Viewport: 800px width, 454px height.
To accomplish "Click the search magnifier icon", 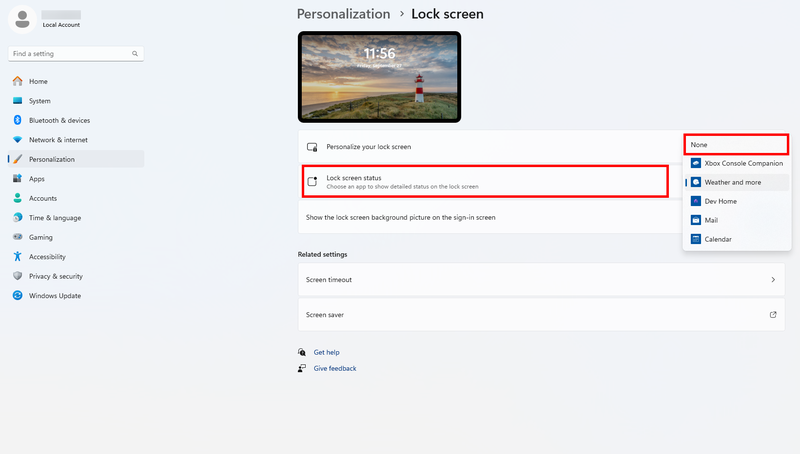I will coord(135,53).
